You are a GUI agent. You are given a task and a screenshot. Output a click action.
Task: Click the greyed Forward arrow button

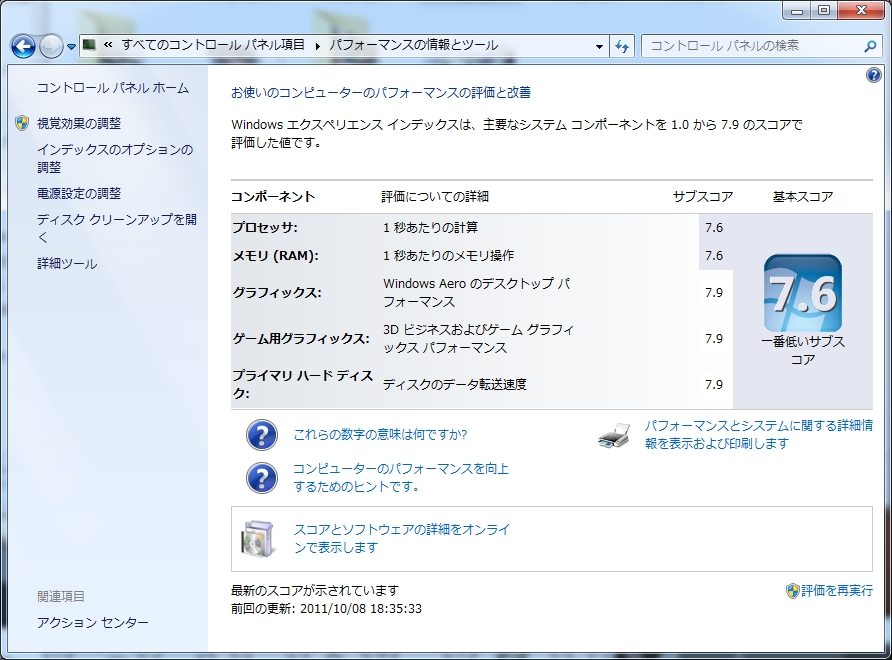(x=51, y=46)
